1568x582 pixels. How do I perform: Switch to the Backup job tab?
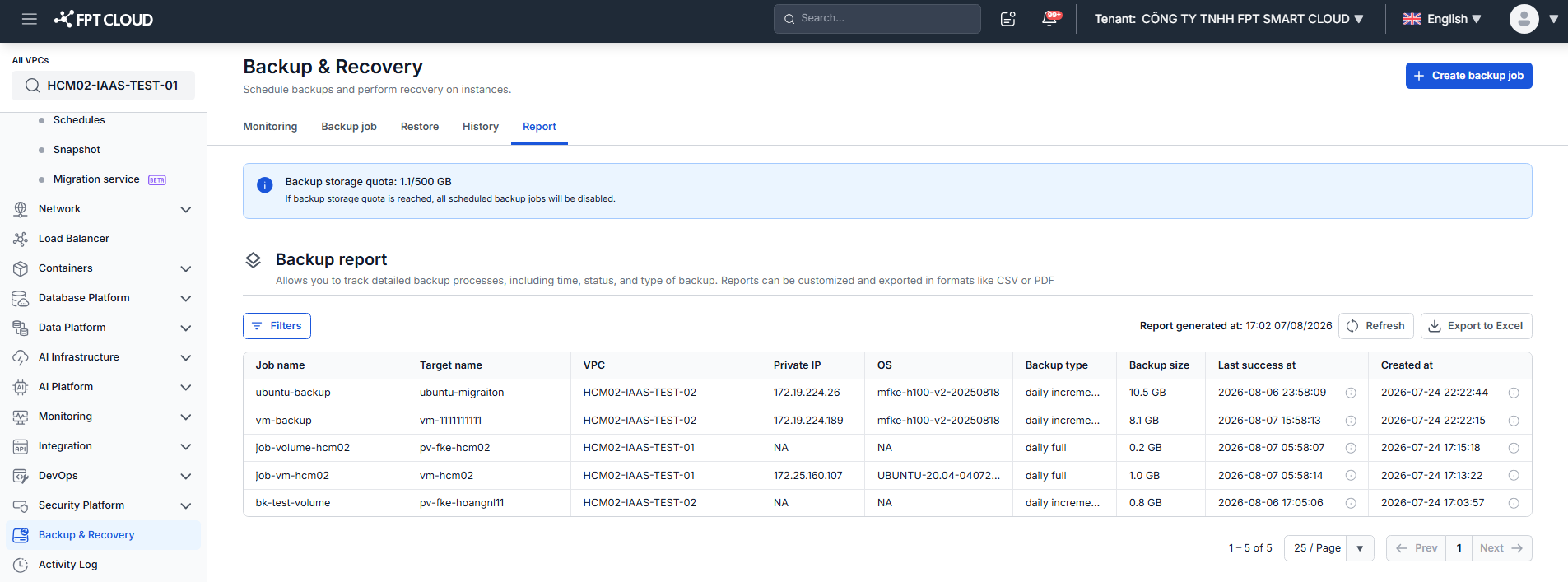coord(349,127)
